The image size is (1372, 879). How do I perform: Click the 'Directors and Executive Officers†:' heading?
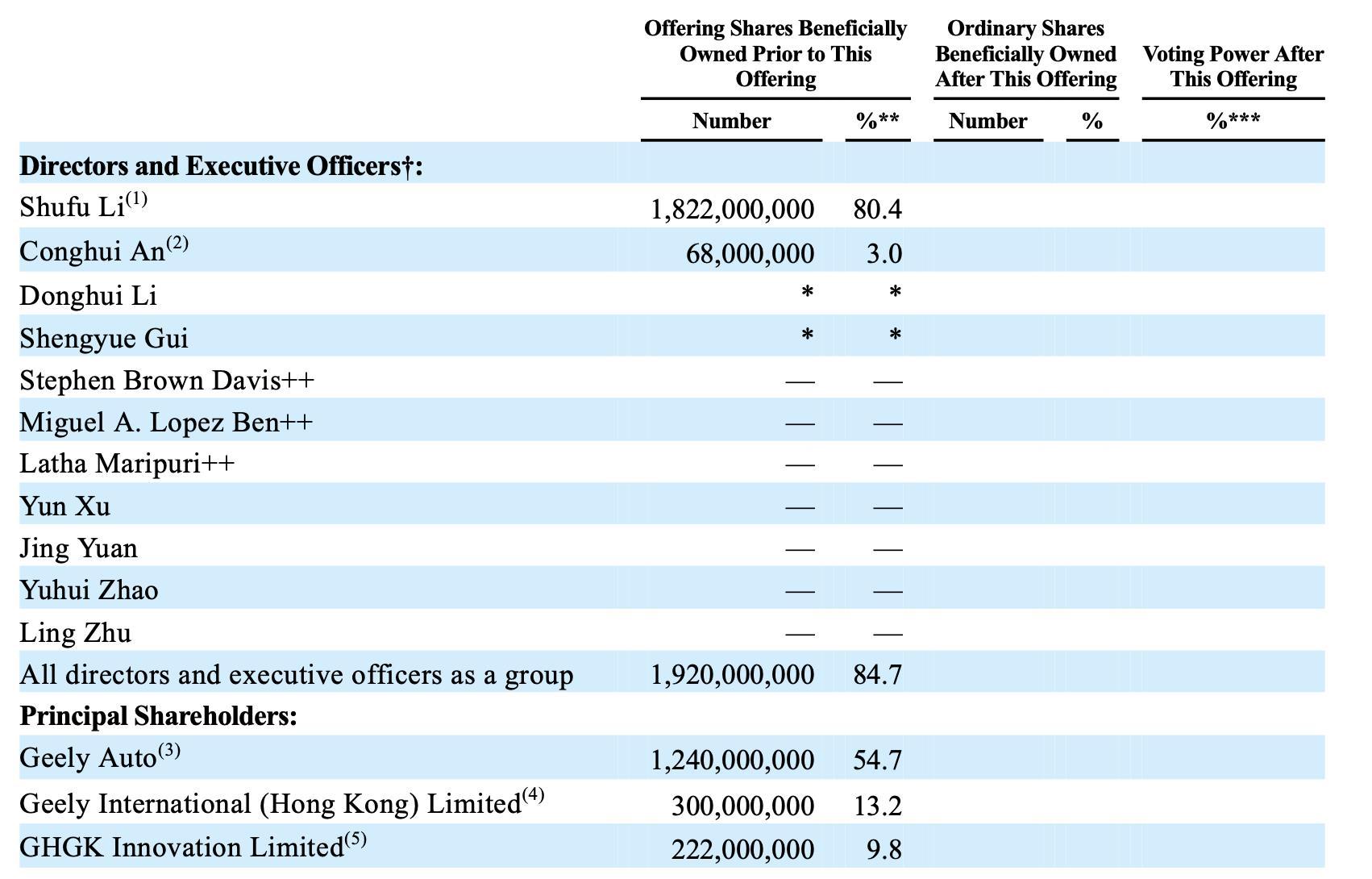pyautogui.click(x=221, y=165)
